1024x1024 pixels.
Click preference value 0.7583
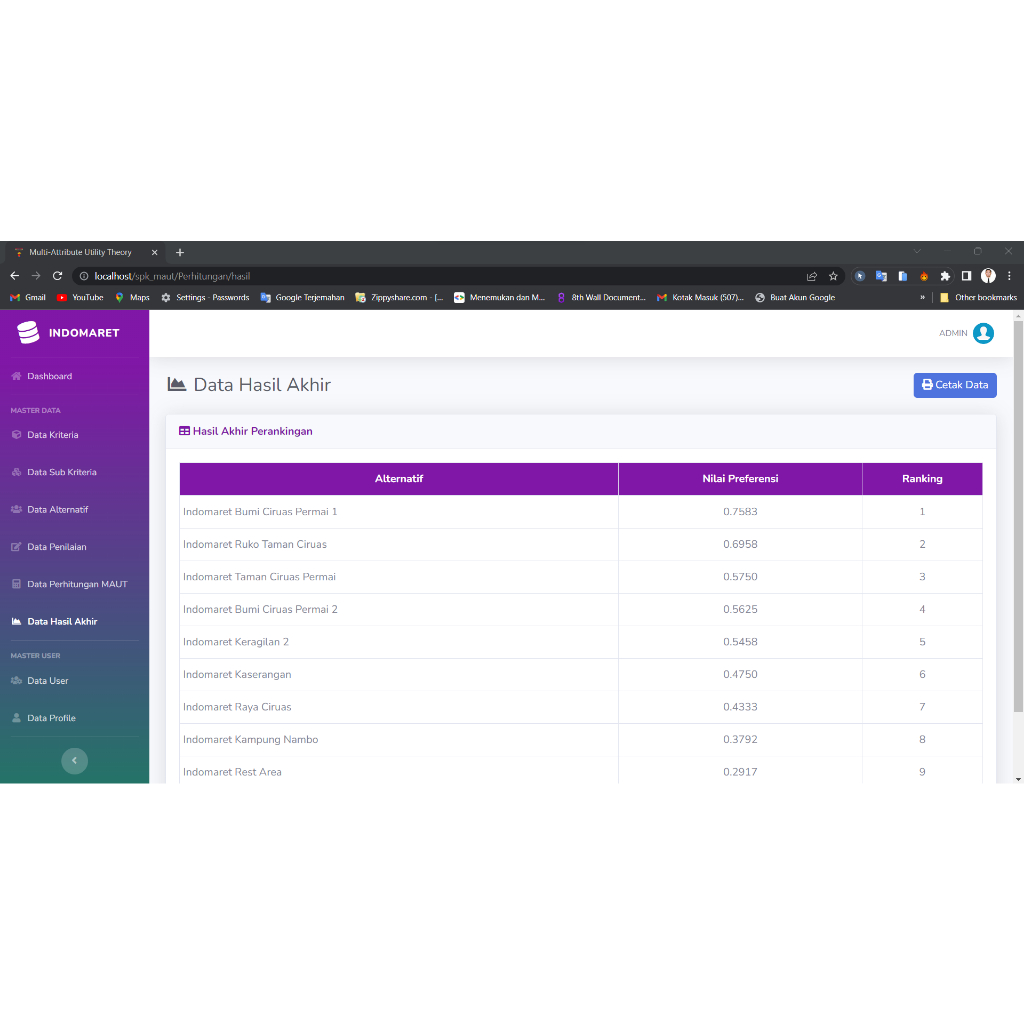pos(740,512)
